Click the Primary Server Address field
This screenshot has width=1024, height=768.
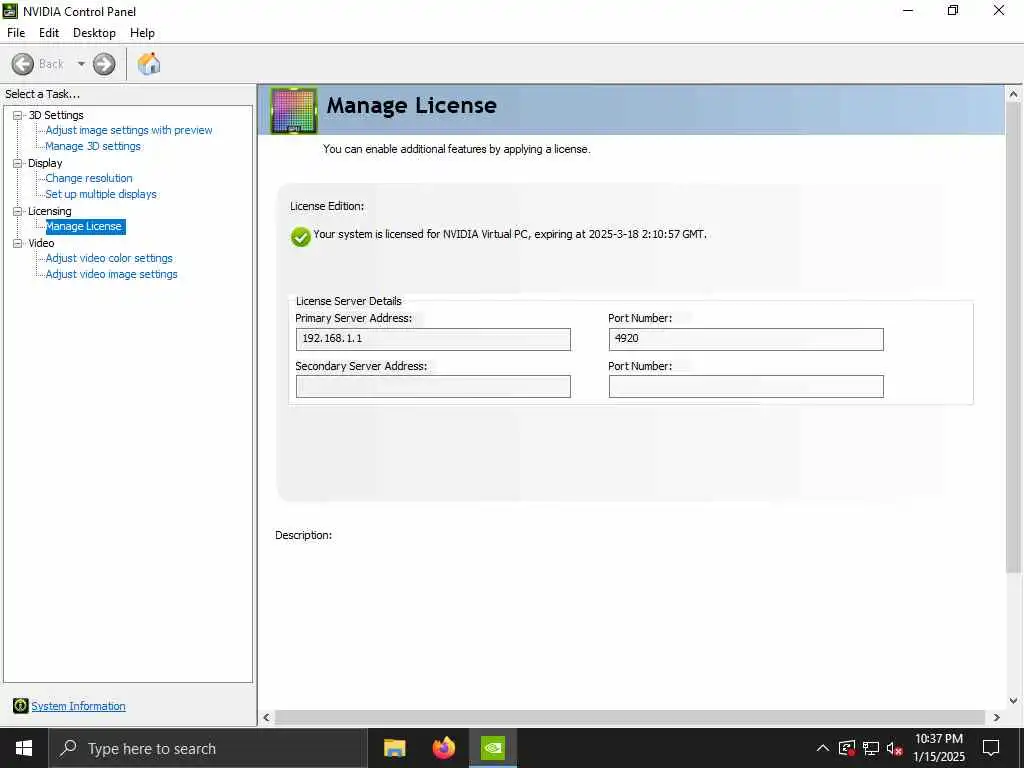point(433,339)
